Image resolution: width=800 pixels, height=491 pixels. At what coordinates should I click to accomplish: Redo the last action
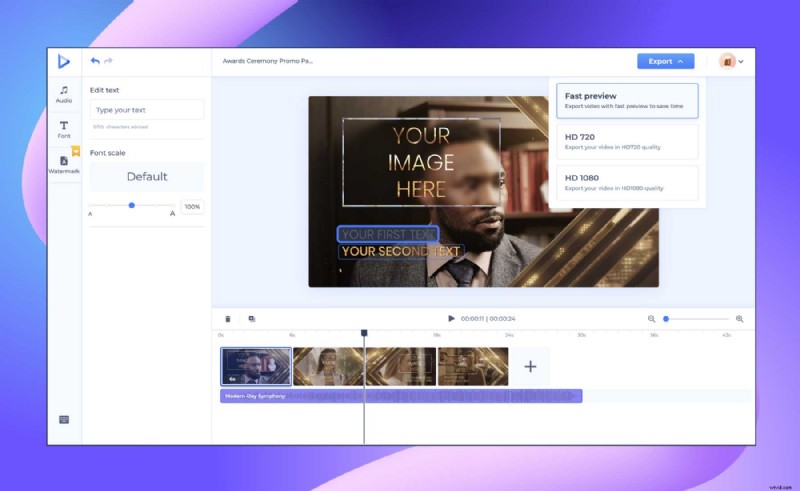coord(108,61)
